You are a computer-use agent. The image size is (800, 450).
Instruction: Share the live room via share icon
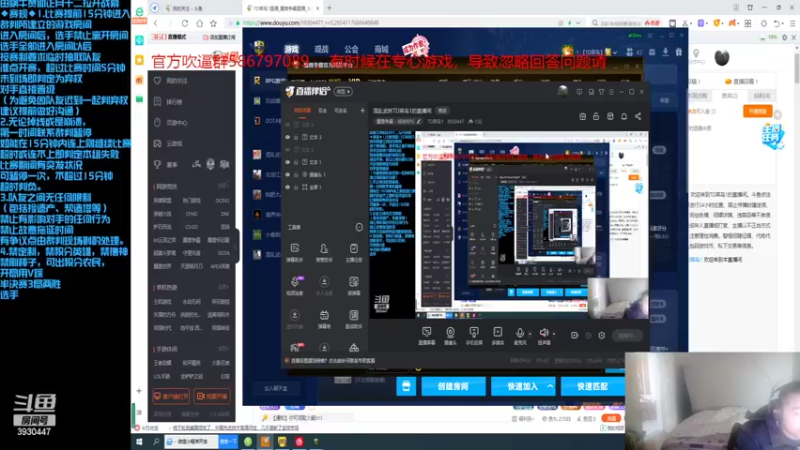[638, 116]
